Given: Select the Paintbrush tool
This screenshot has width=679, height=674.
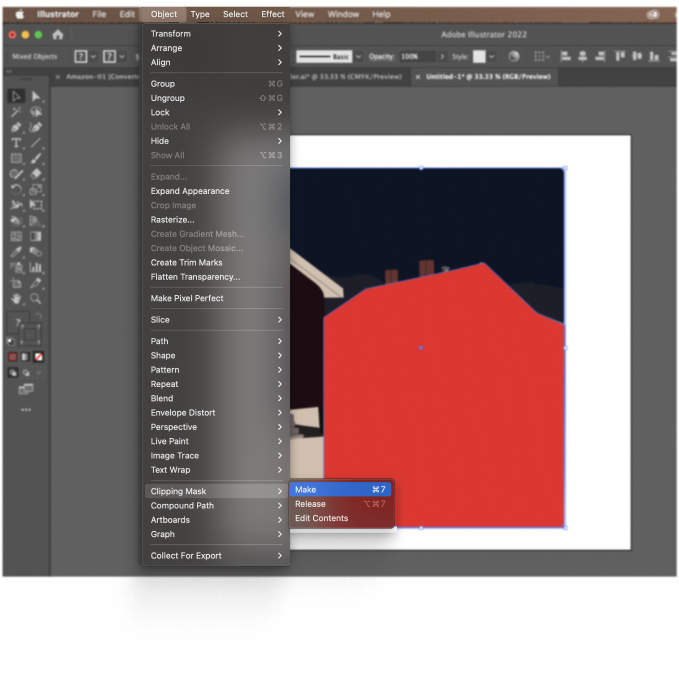Looking at the screenshot, I should (x=36, y=159).
